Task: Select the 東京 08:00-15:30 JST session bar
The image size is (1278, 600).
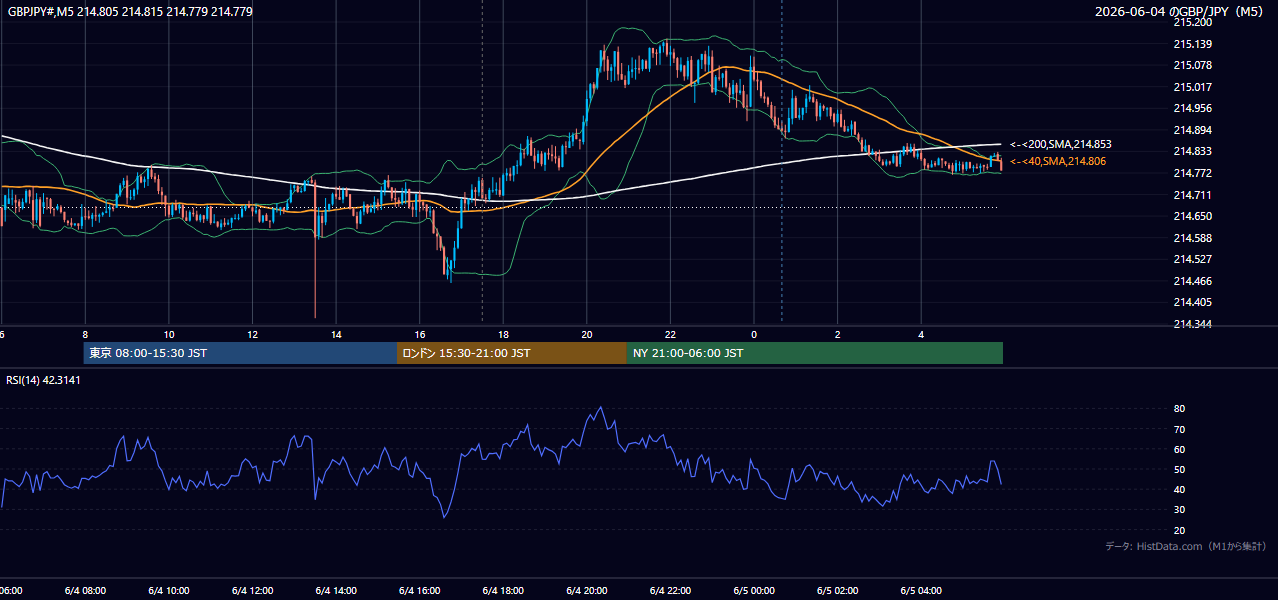Action: click(x=241, y=353)
